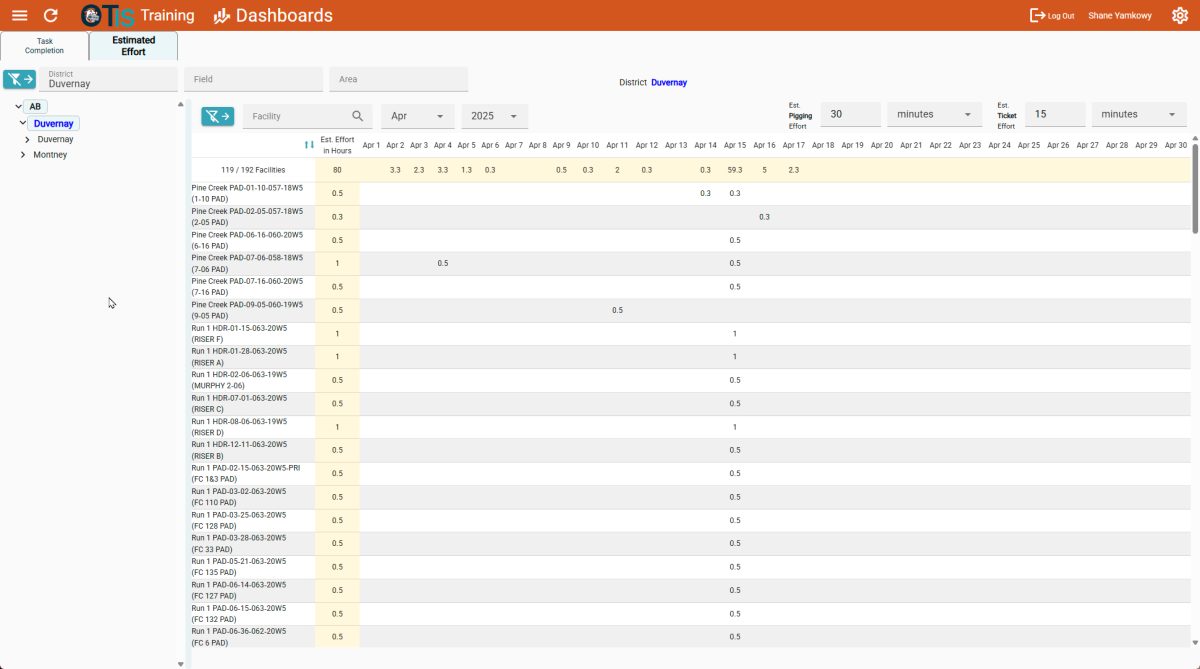This screenshot has height=669, width=1200.
Task: Click the Est. Pigging Effort value field
Action: point(849,114)
